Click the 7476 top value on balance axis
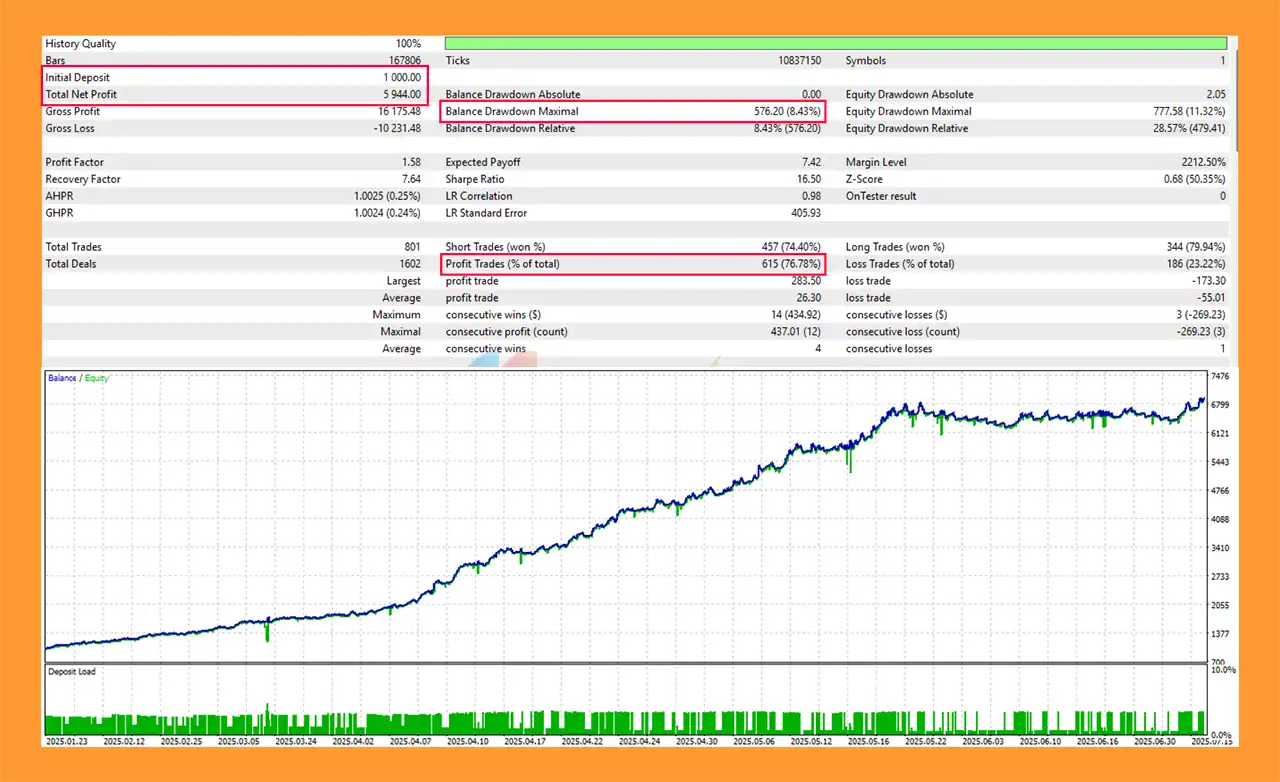This screenshot has width=1280, height=782. pos(1220,377)
